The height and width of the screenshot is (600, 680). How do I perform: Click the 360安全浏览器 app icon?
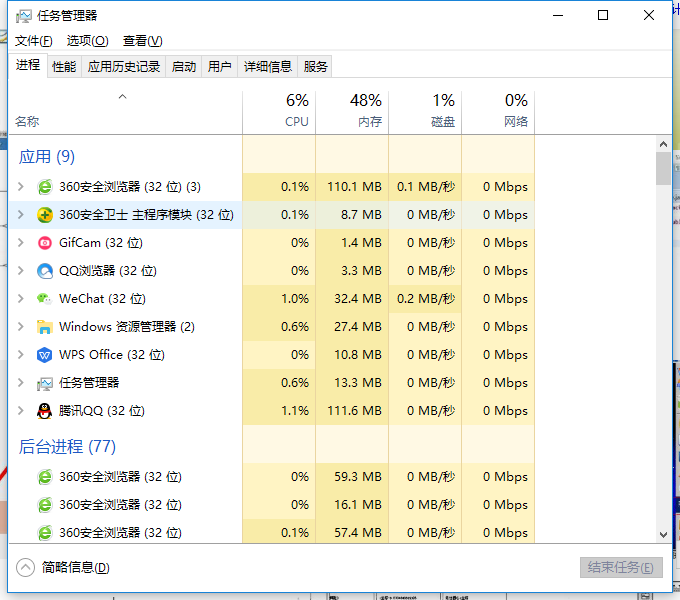[45, 187]
